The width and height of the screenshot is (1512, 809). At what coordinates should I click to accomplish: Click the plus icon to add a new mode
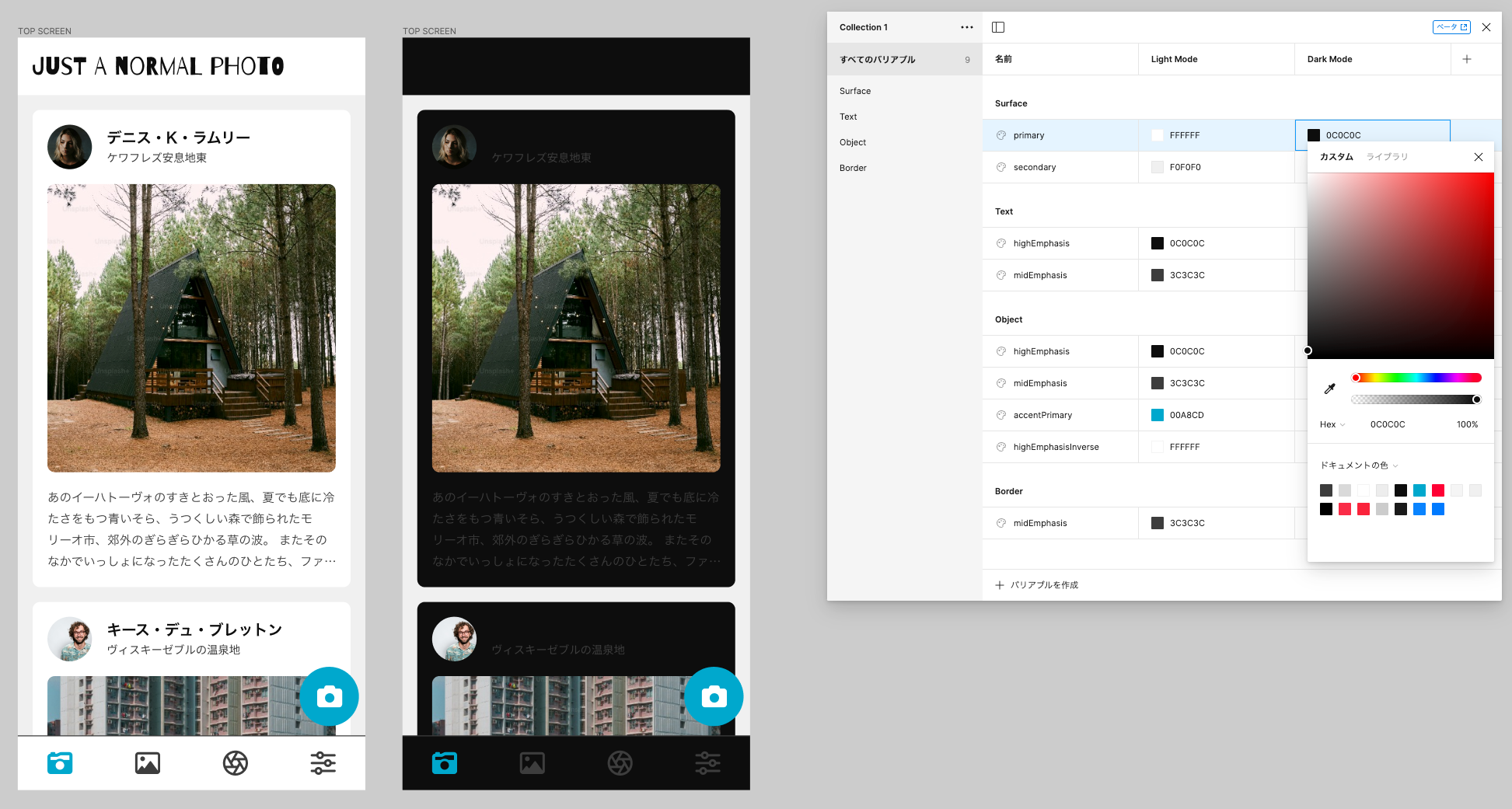click(1467, 59)
